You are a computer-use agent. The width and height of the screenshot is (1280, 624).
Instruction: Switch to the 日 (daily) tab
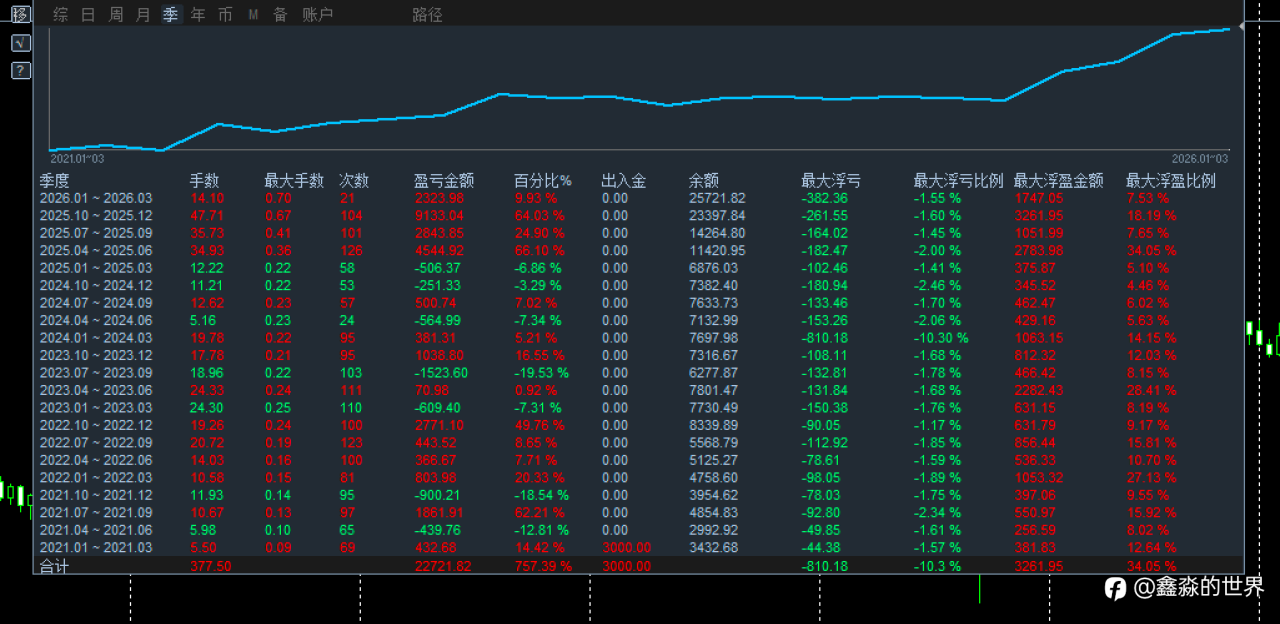pyautogui.click(x=89, y=15)
